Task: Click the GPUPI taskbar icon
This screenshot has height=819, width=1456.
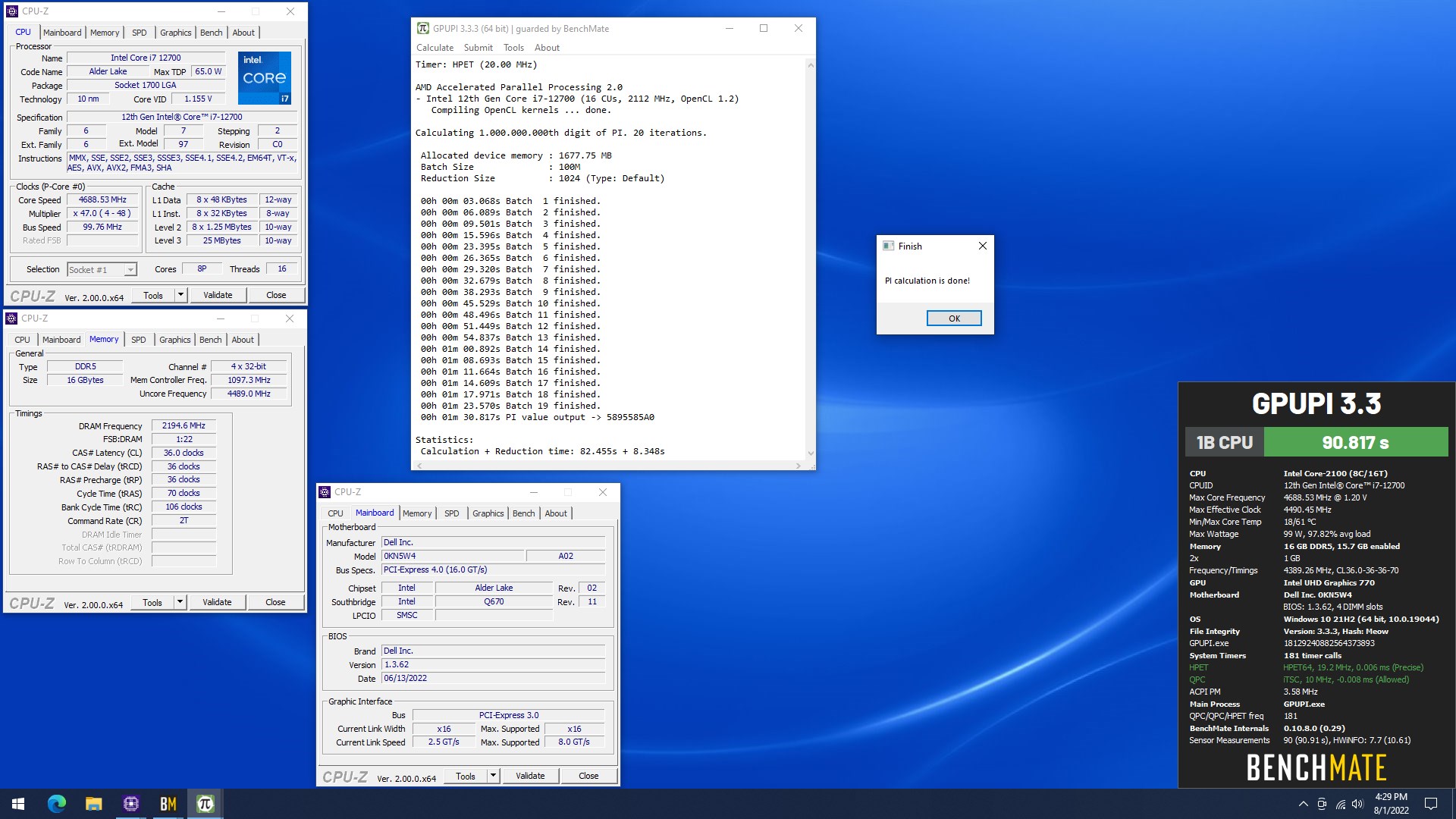Action: pyautogui.click(x=205, y=804)
